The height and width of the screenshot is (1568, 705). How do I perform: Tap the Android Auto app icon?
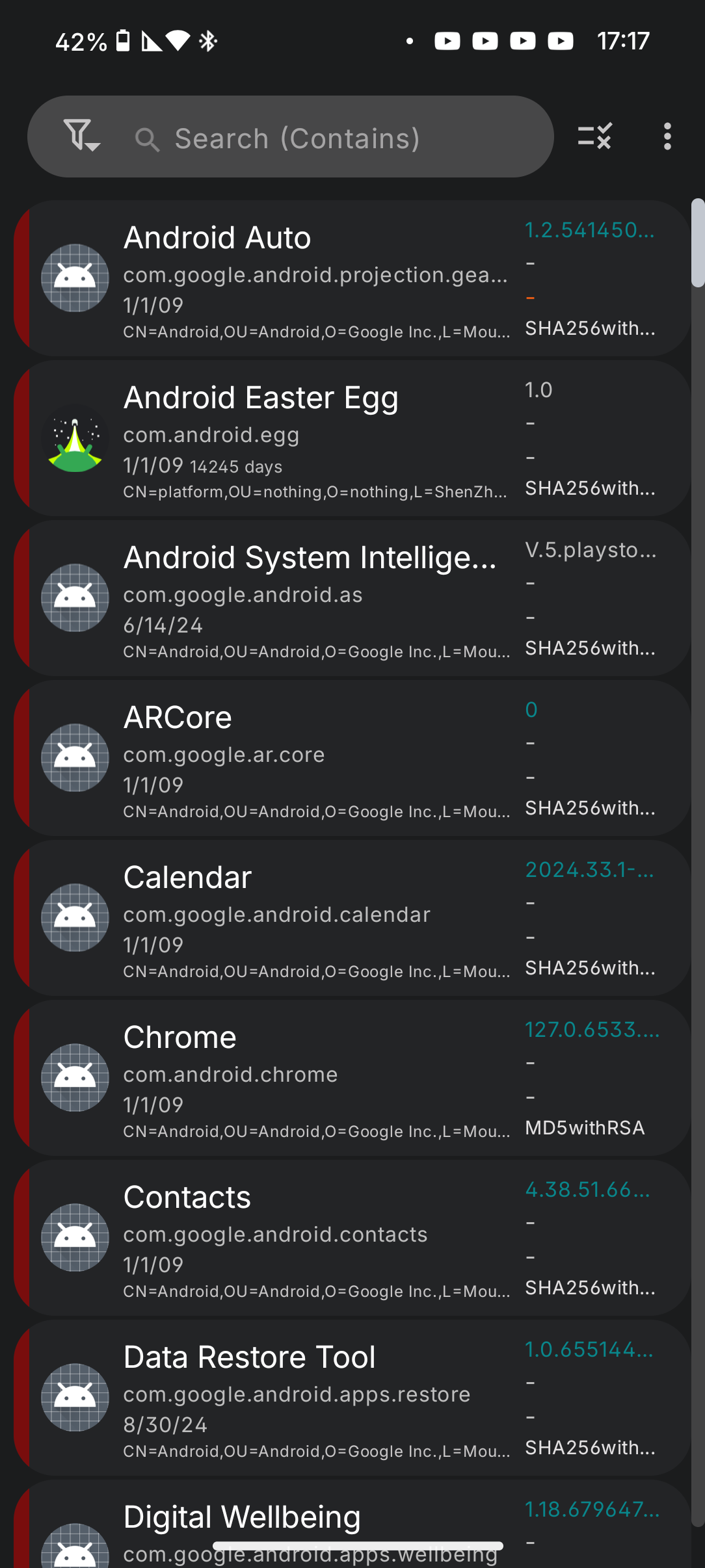point(75,278)
